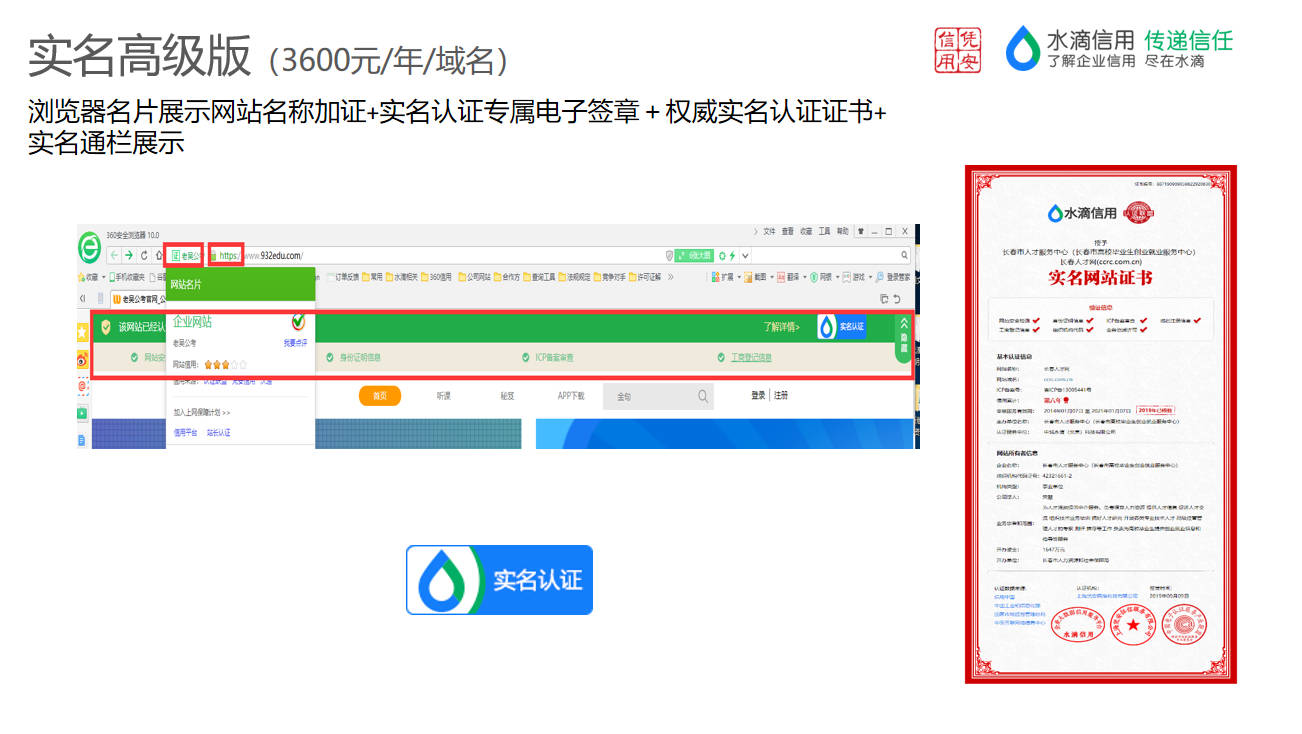This screenshot has height=734, width=1302.
Task: Open the 水滴相关 bookmark folder
Action: point(401,277)
